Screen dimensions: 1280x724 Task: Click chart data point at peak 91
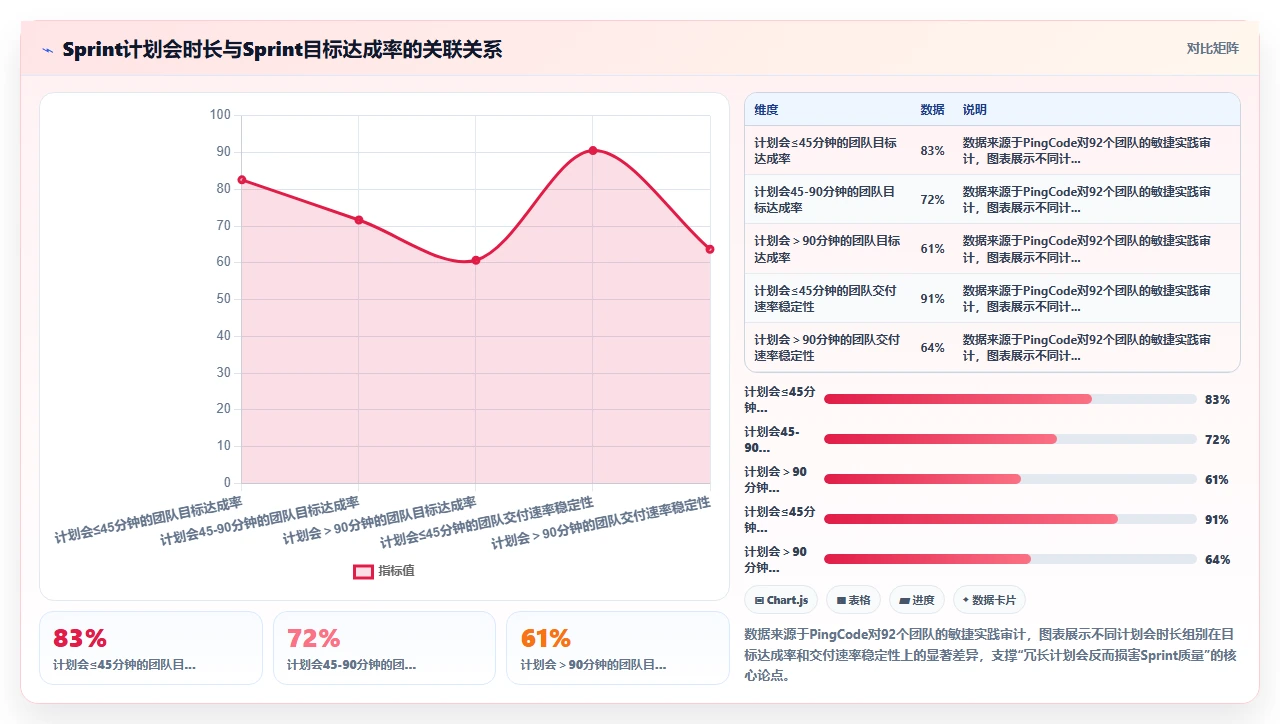(593, 150)
